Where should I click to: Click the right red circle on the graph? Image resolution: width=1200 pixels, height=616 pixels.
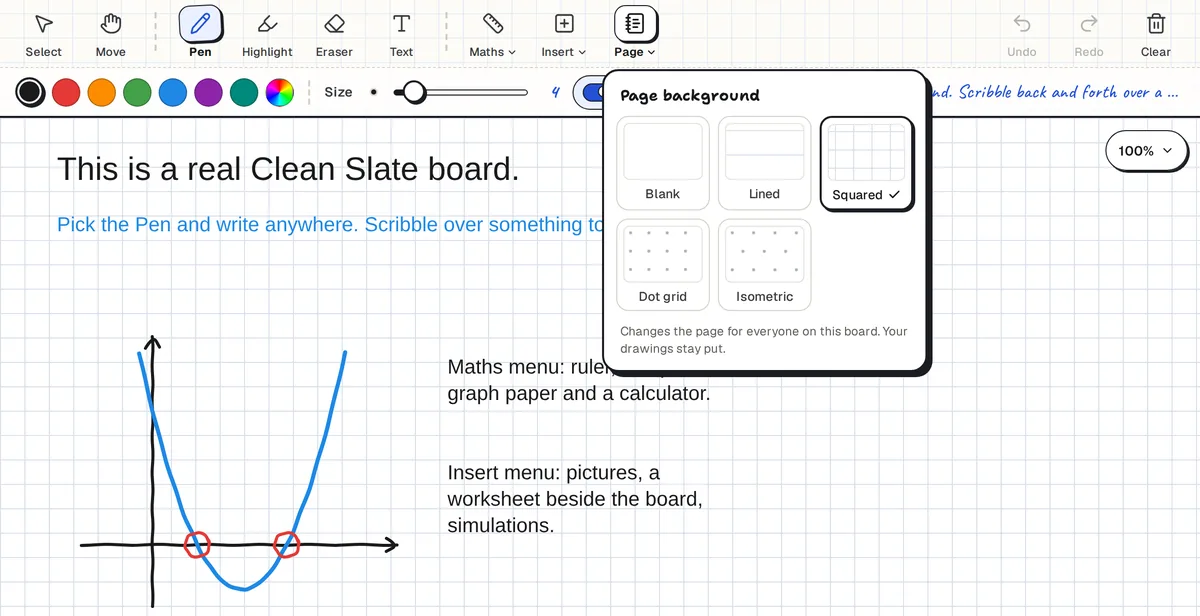coord(287,544)
